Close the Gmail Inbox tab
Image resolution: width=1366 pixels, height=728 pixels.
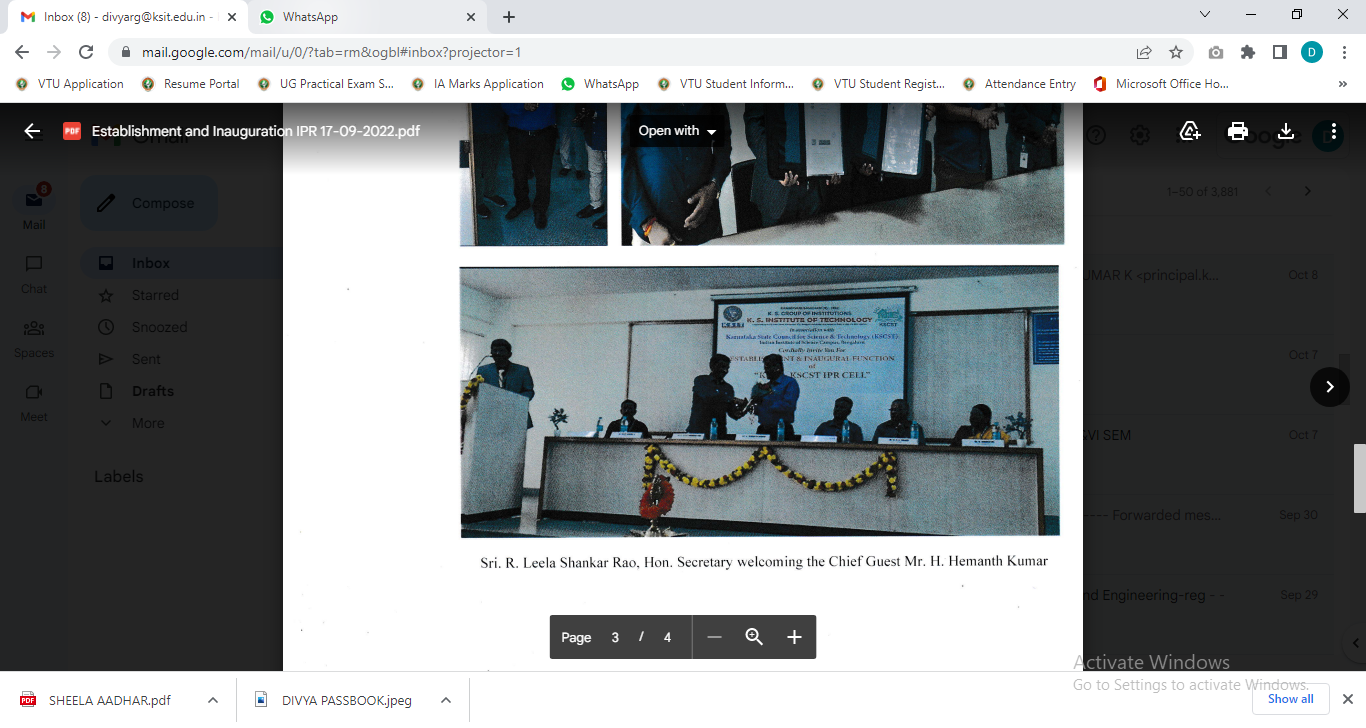tap(231, 17)
